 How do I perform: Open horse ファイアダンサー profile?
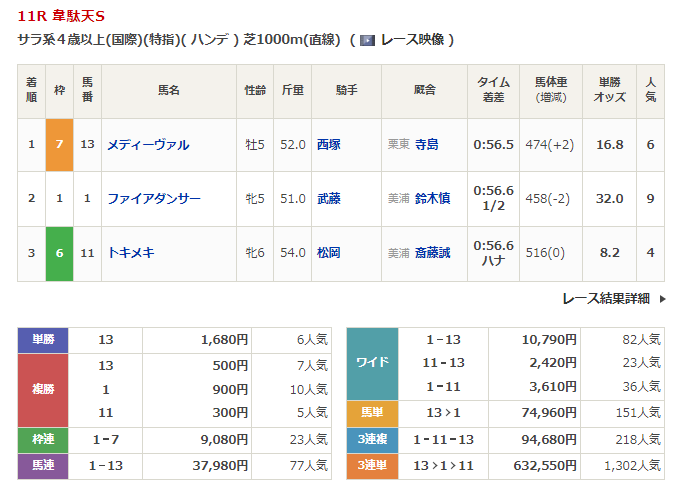[154, 199]
